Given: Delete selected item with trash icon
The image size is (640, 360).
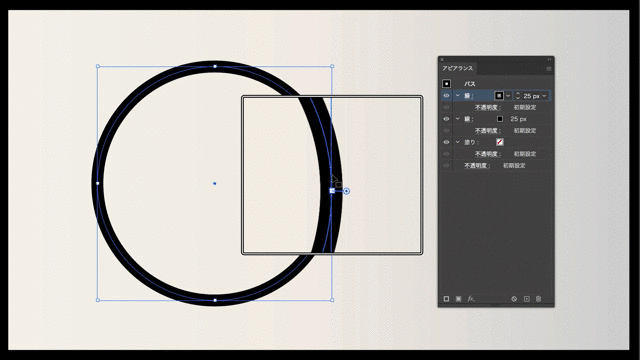Looking at the screenshot, I should (538, 299).
